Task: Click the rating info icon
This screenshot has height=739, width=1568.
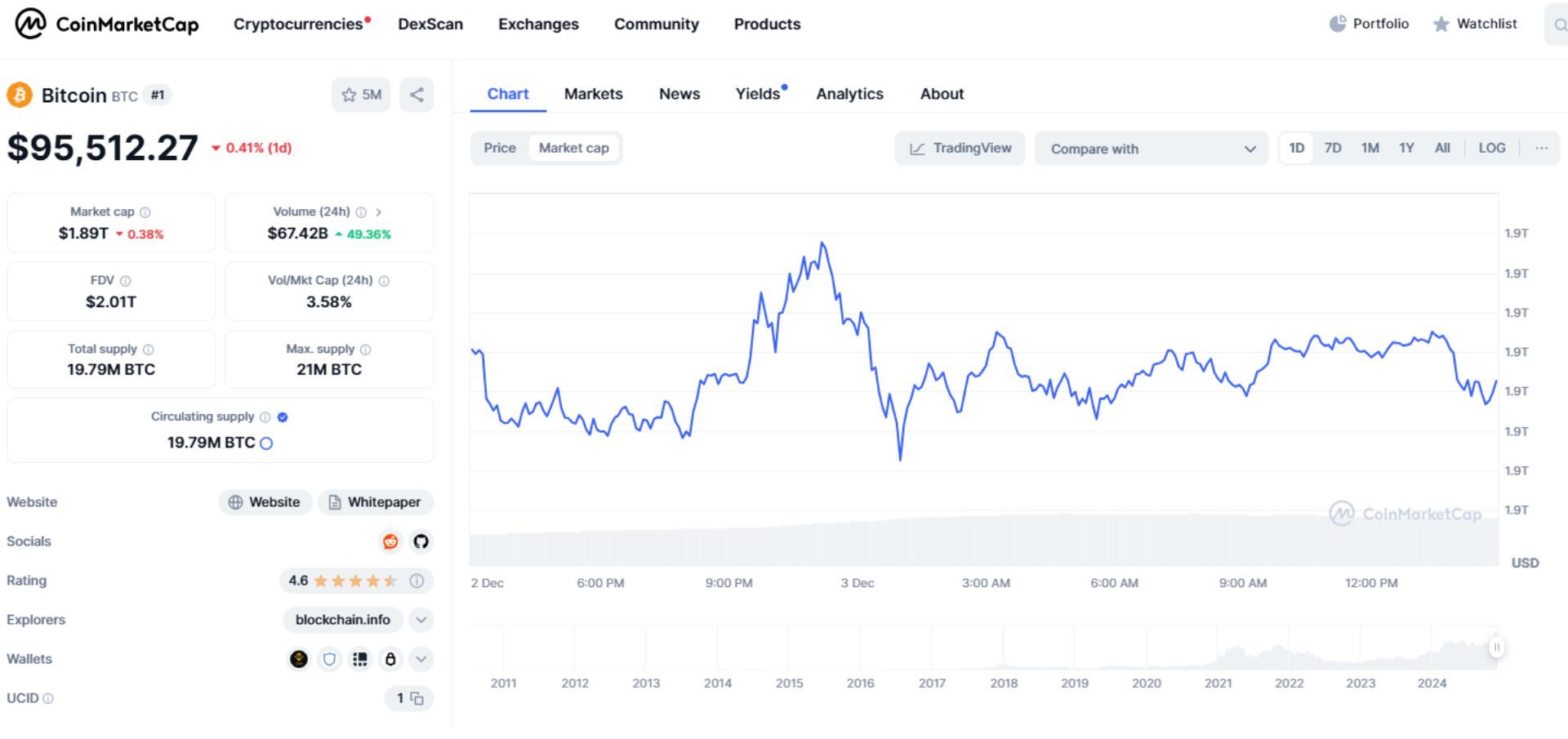Action: (416, 581)
